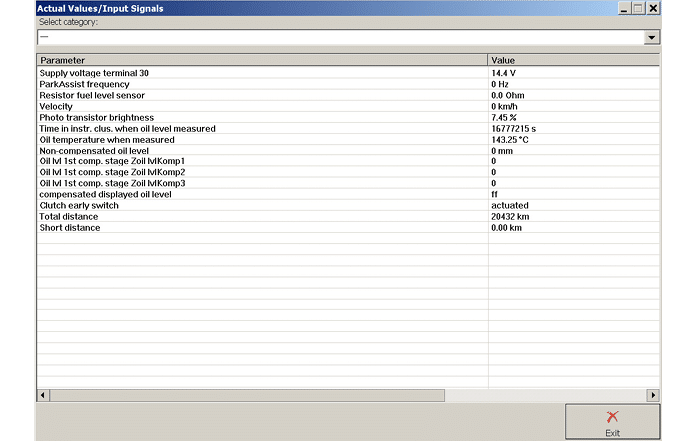697x441 pixels.
Task: Maximize the Actual Values/Input Signals window
Action: tap(638, 7)
